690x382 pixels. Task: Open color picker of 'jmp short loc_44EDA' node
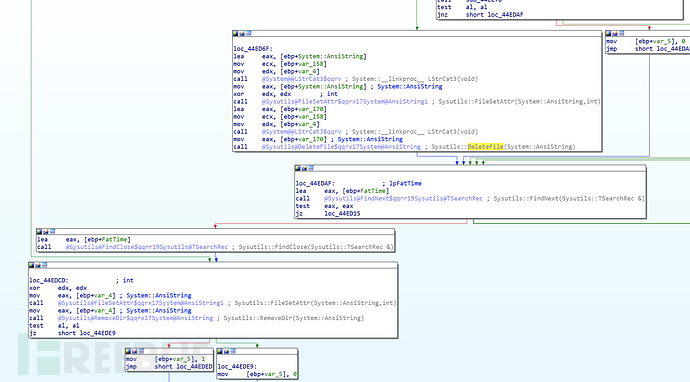click(x=609, y=33)
